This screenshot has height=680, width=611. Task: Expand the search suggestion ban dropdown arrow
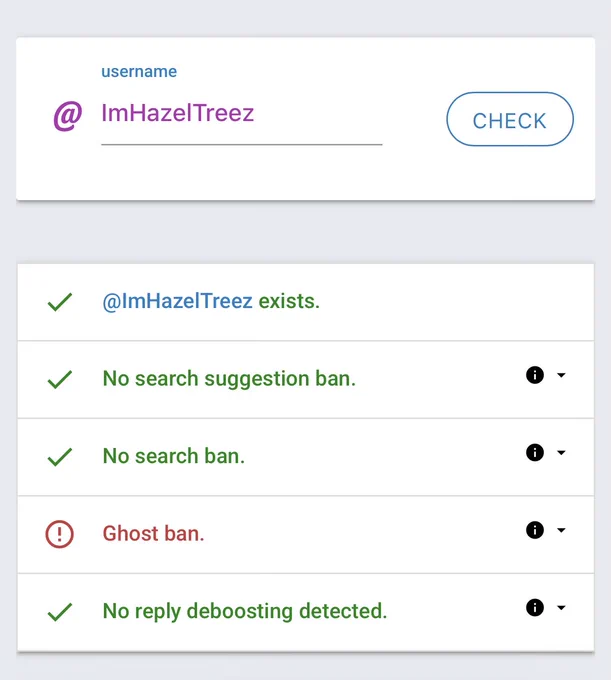(561, 375)
